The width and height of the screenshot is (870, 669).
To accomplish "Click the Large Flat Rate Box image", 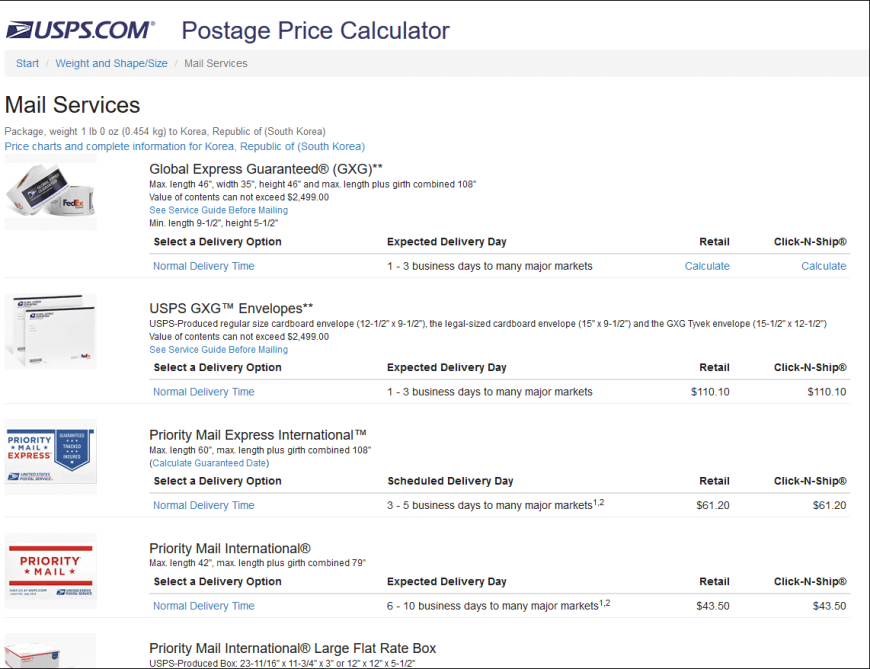I will 50,651.
